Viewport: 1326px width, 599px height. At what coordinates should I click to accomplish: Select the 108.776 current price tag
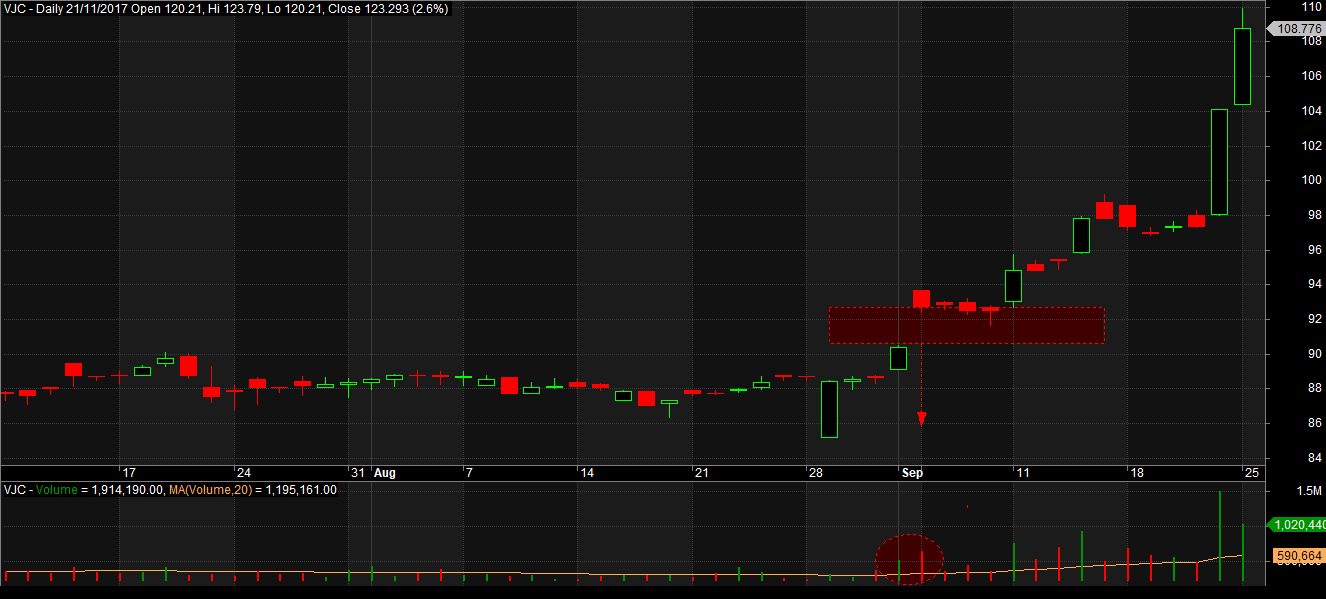point(1299,29)
